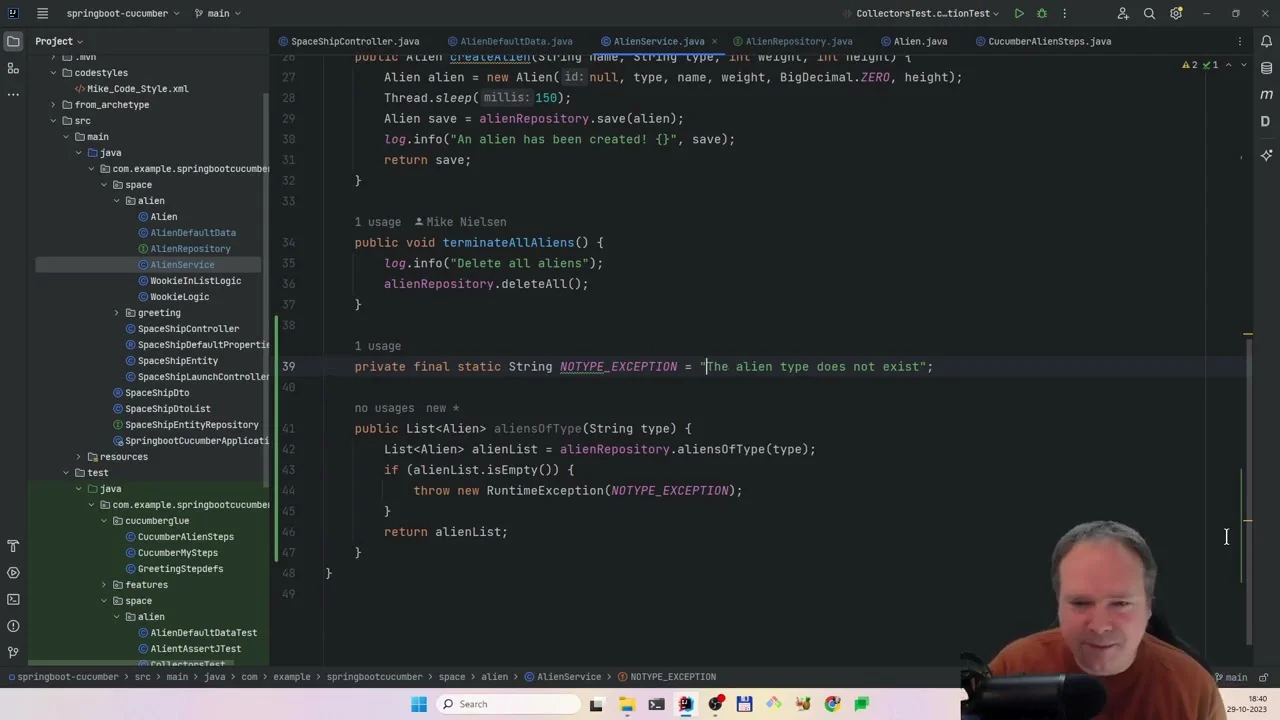Viewport: 1280px width, 720px height.
Task: Switch to CucumberAlienSteps.java tab
Action: 1048,41
